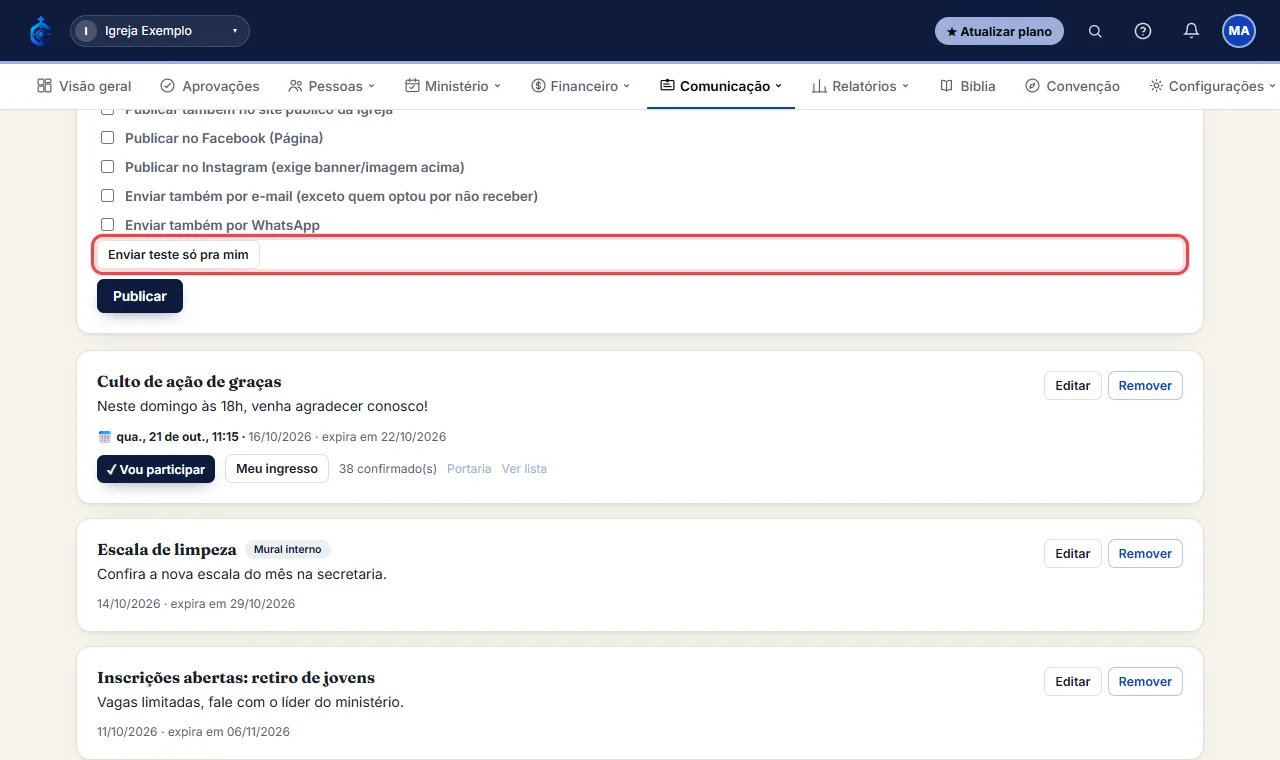Screen dimensions: 1280x760
Task: Enable Publicar no Instagram checkbox
Action: tap(108, 167)
